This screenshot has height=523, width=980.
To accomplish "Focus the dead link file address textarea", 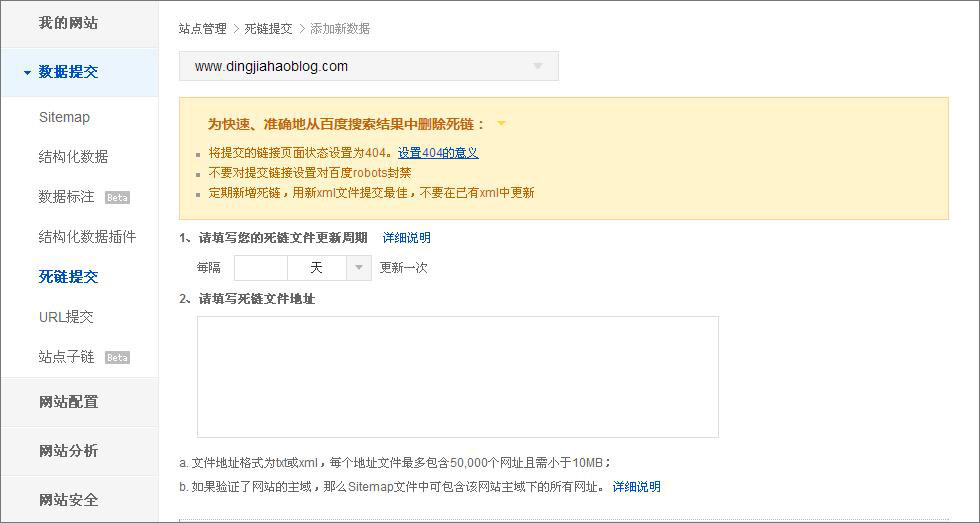I will click(x=458, y=377).
